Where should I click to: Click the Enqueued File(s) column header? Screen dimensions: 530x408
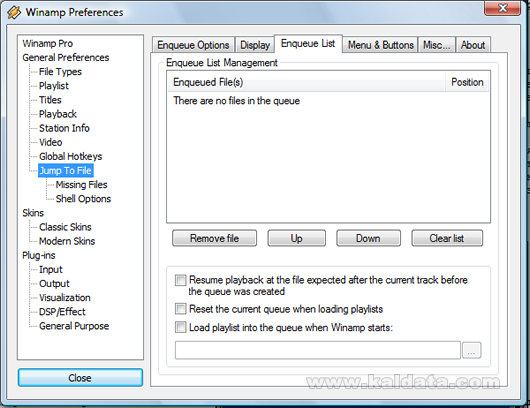[x=306, y=82]
